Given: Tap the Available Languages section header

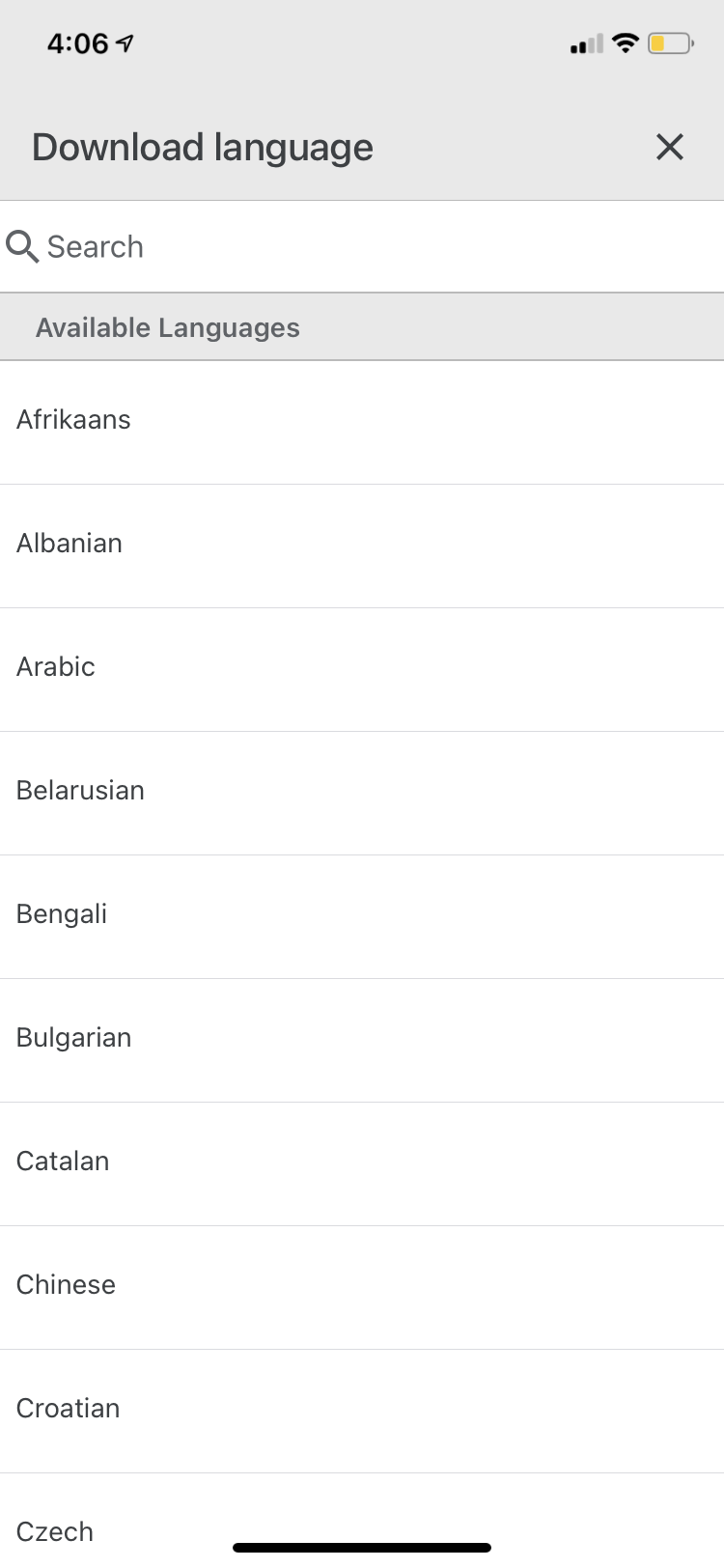Looking at the screenshot, I should pyautogui.click(x=168, y=328).
